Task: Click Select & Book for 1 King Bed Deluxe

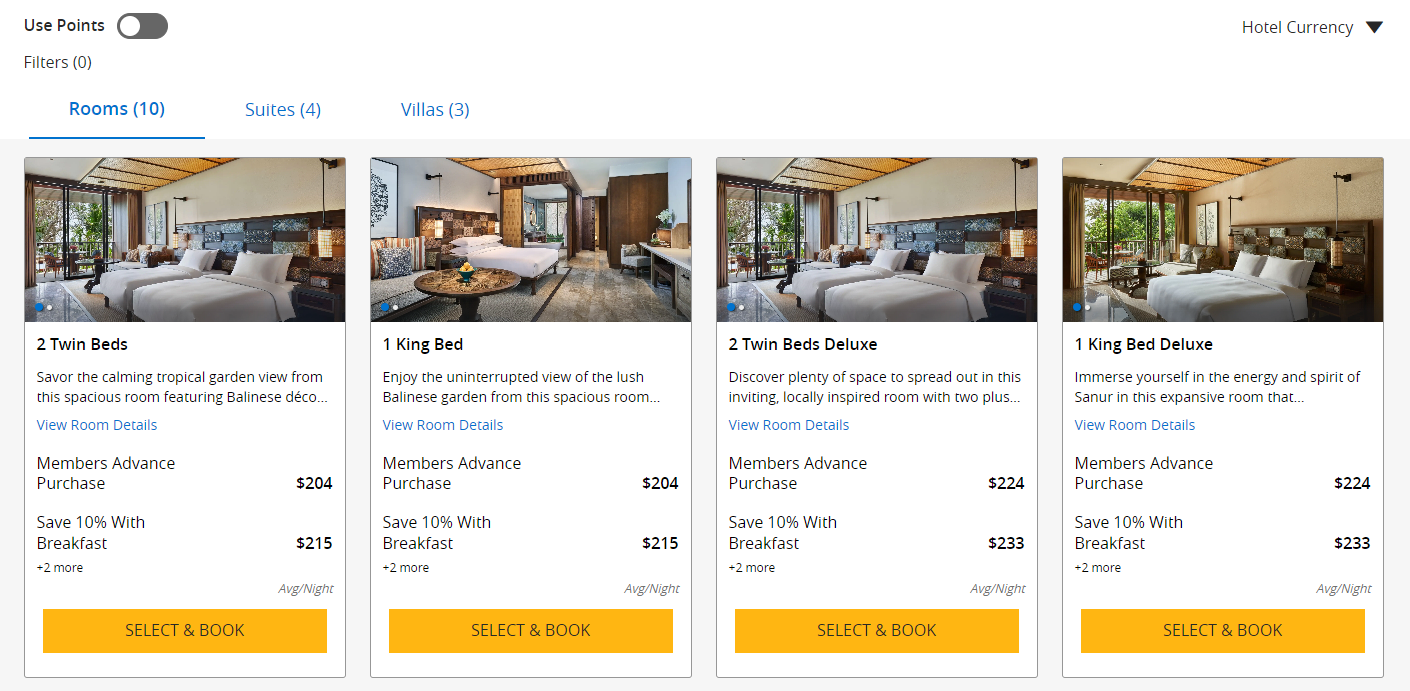Action: click(x=1222, y=630)
